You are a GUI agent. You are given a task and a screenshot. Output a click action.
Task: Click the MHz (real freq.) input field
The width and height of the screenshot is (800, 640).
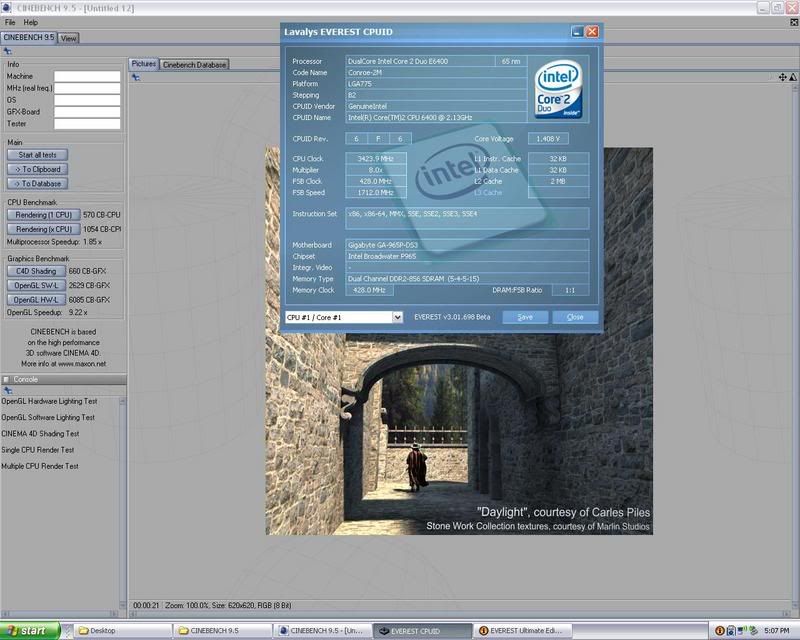pyautogui.click(x=87, y=88)
